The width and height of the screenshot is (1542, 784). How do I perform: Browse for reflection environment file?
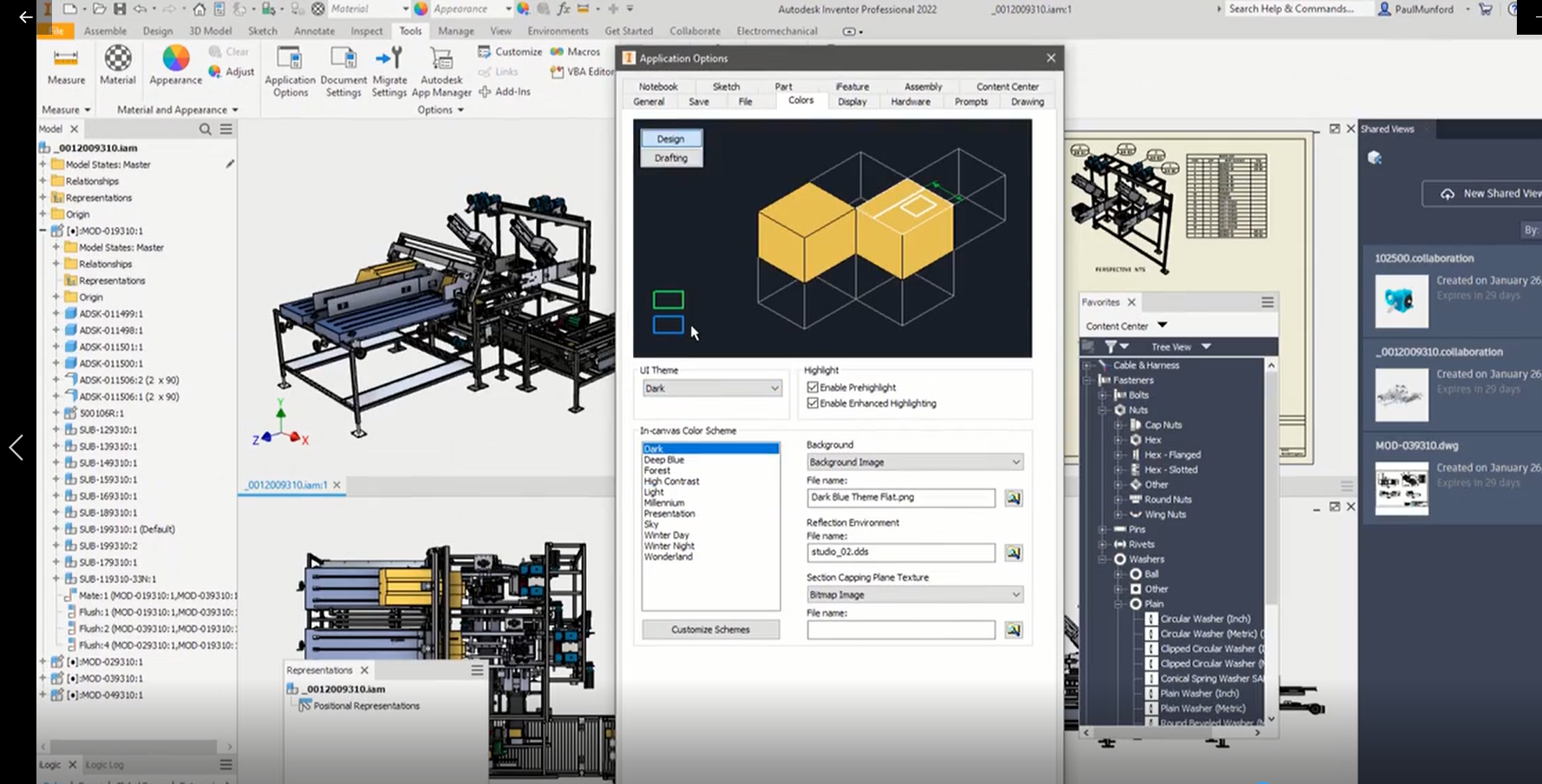[1013, 552]
